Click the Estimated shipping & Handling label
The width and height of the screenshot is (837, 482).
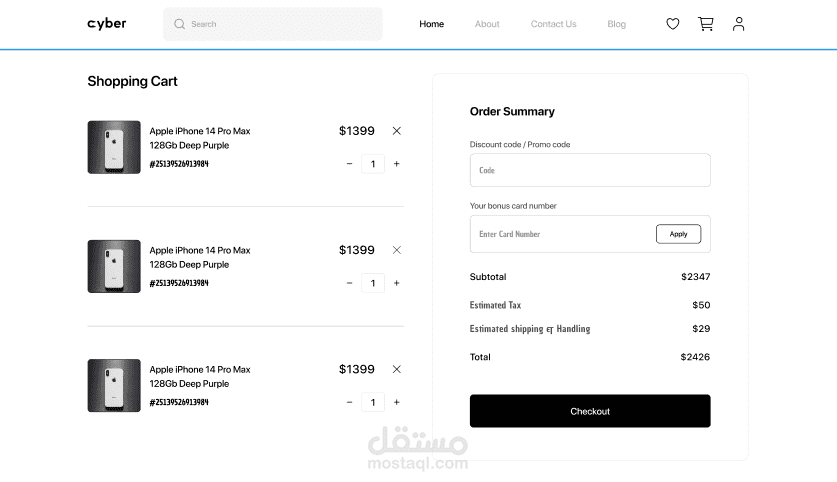[x=530, y=329]
